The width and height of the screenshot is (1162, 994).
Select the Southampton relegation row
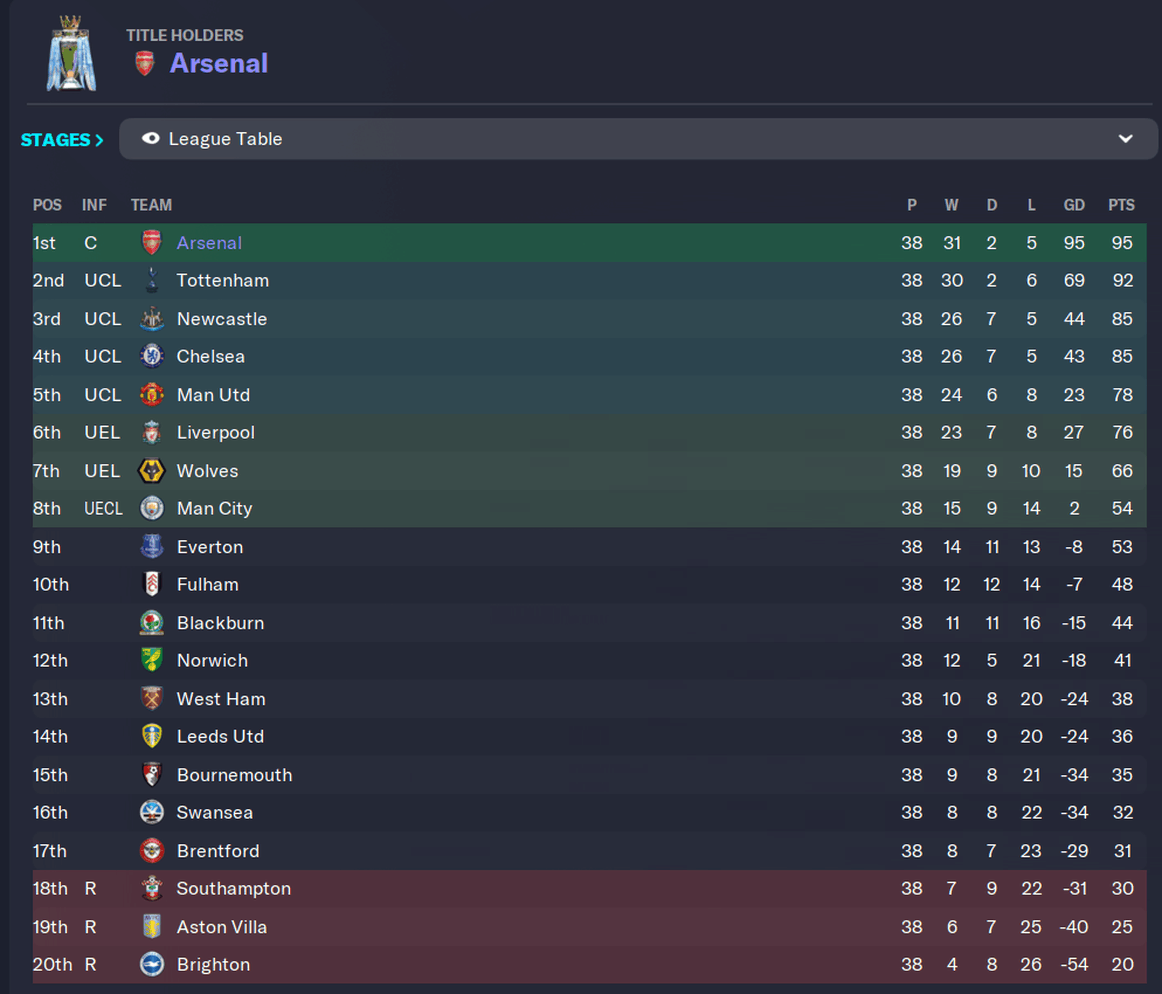coord(589,889)
